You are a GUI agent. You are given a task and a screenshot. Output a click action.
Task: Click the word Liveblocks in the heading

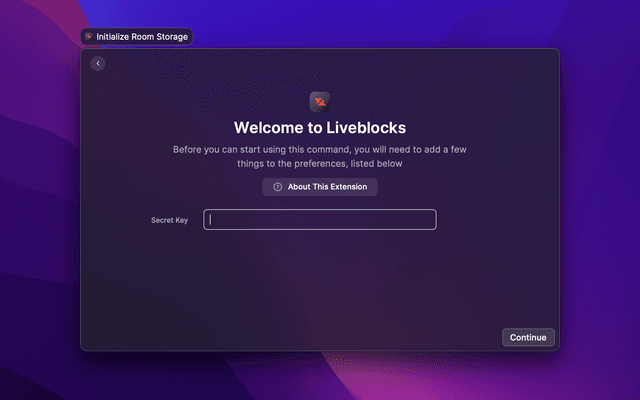tap(364, 128)
